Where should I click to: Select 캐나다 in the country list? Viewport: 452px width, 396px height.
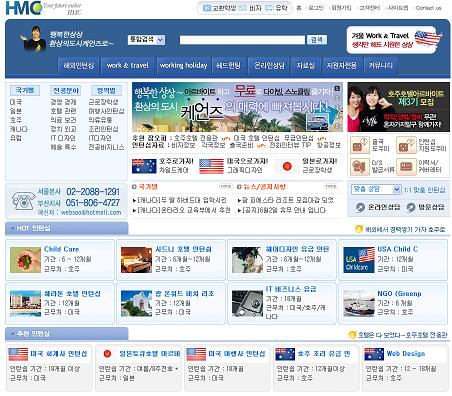coord(19,129)
